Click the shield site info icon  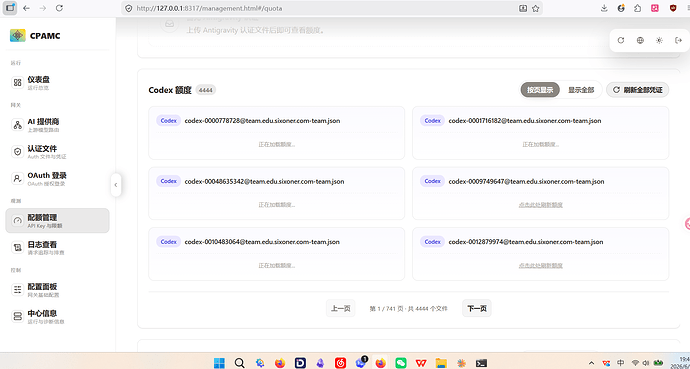point(128,8)
